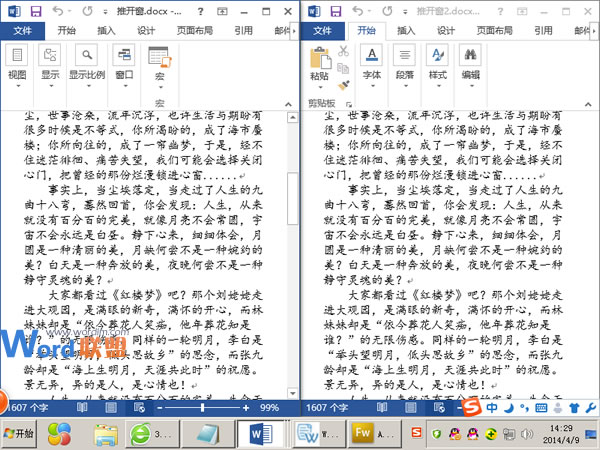
Task: Click read mode icon in right status bar
Action: 382,408
